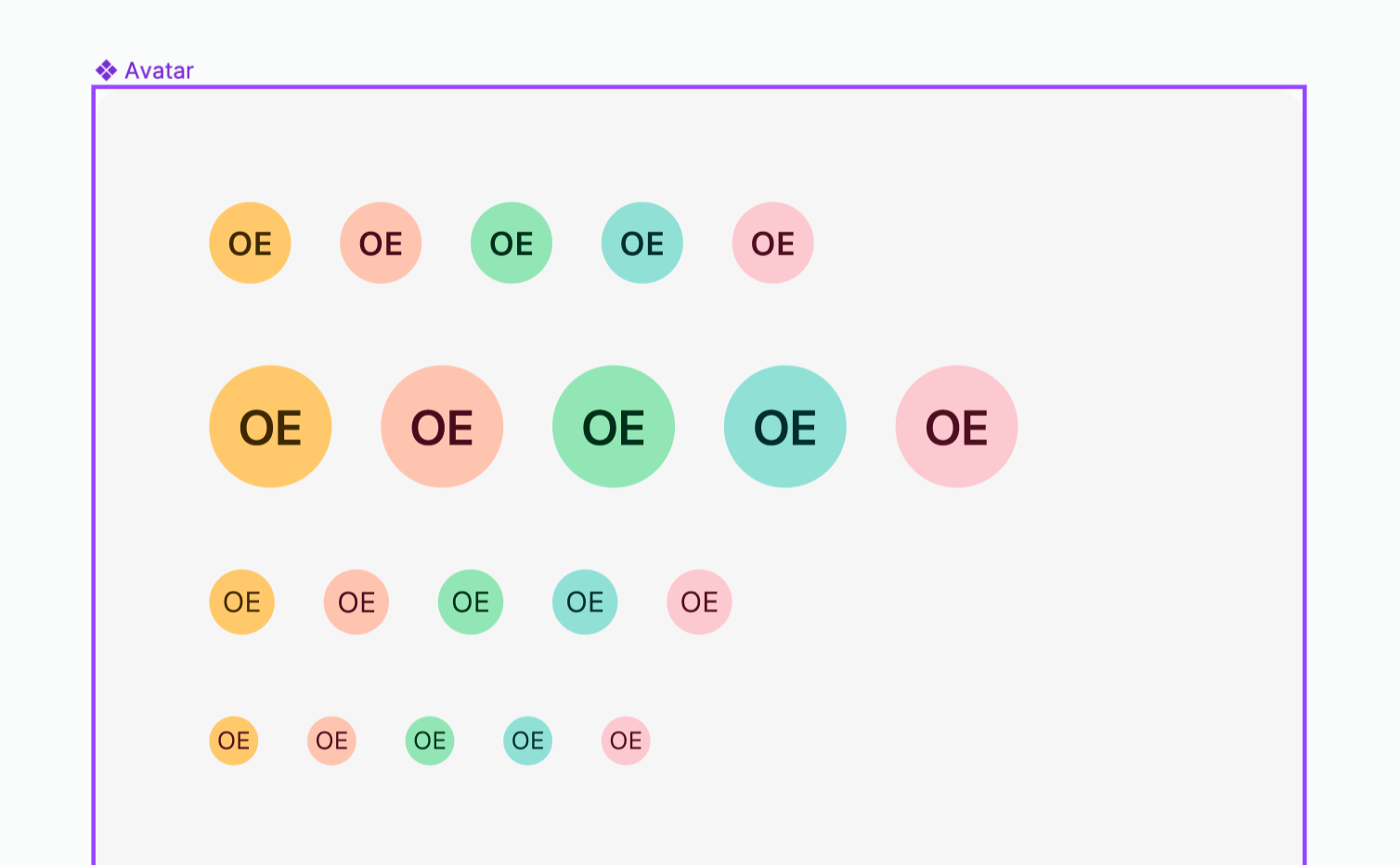
Task: Click the largest green OE avatar
Action: 614,427
